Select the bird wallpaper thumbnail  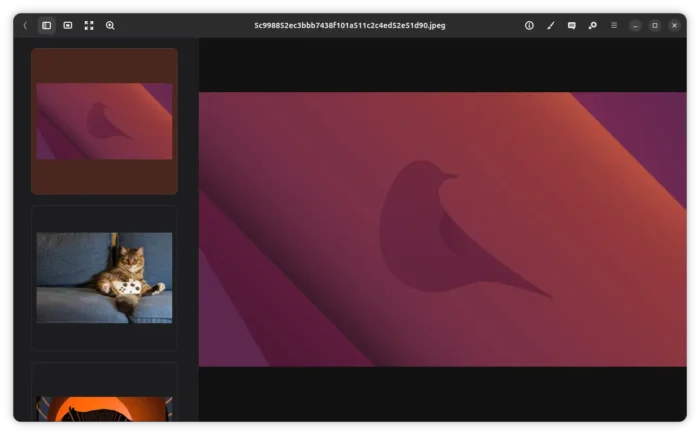[104, 121]
